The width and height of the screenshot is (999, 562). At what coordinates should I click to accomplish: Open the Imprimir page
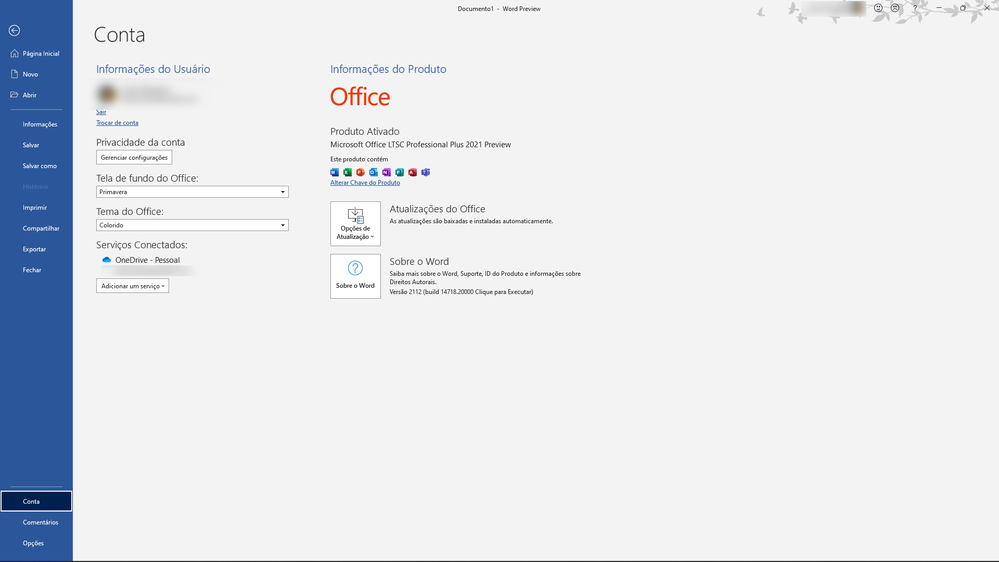coord(36,208)
